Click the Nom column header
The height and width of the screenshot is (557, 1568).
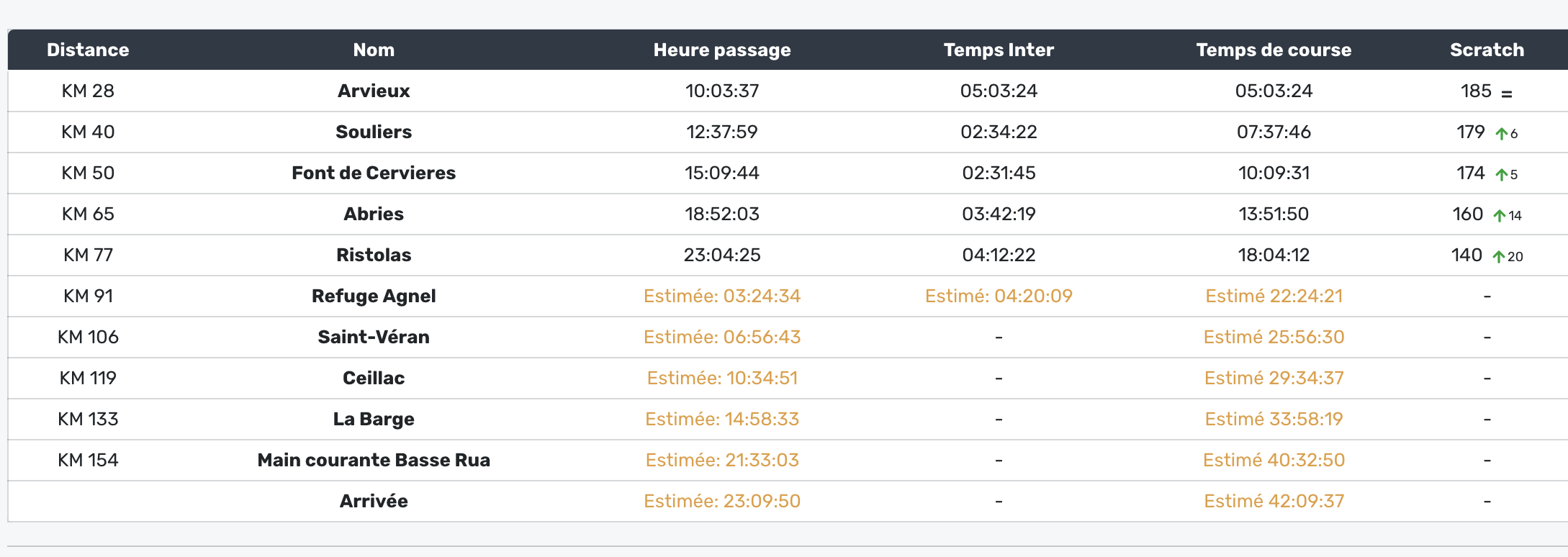[374, 50]
